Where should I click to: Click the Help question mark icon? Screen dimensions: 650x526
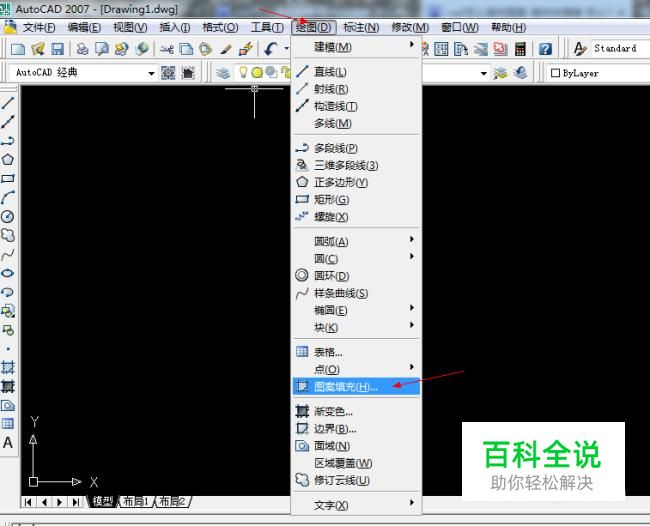[x=545, y=49]
